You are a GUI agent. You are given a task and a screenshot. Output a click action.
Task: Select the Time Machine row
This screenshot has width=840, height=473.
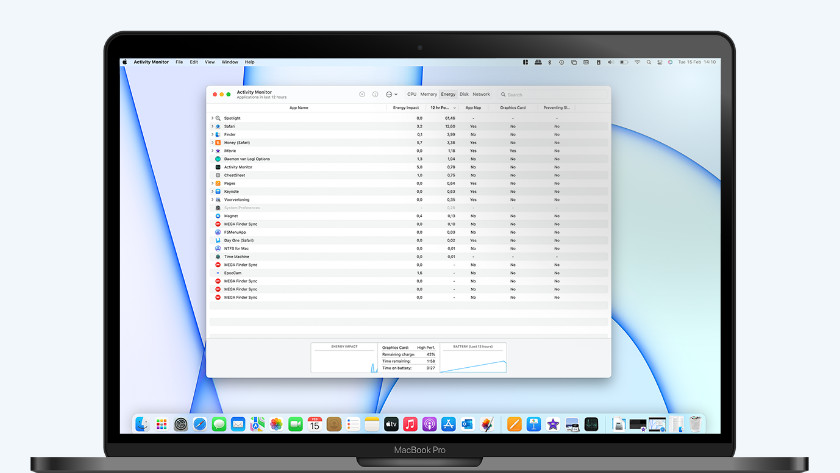click(x=238, y=257)
